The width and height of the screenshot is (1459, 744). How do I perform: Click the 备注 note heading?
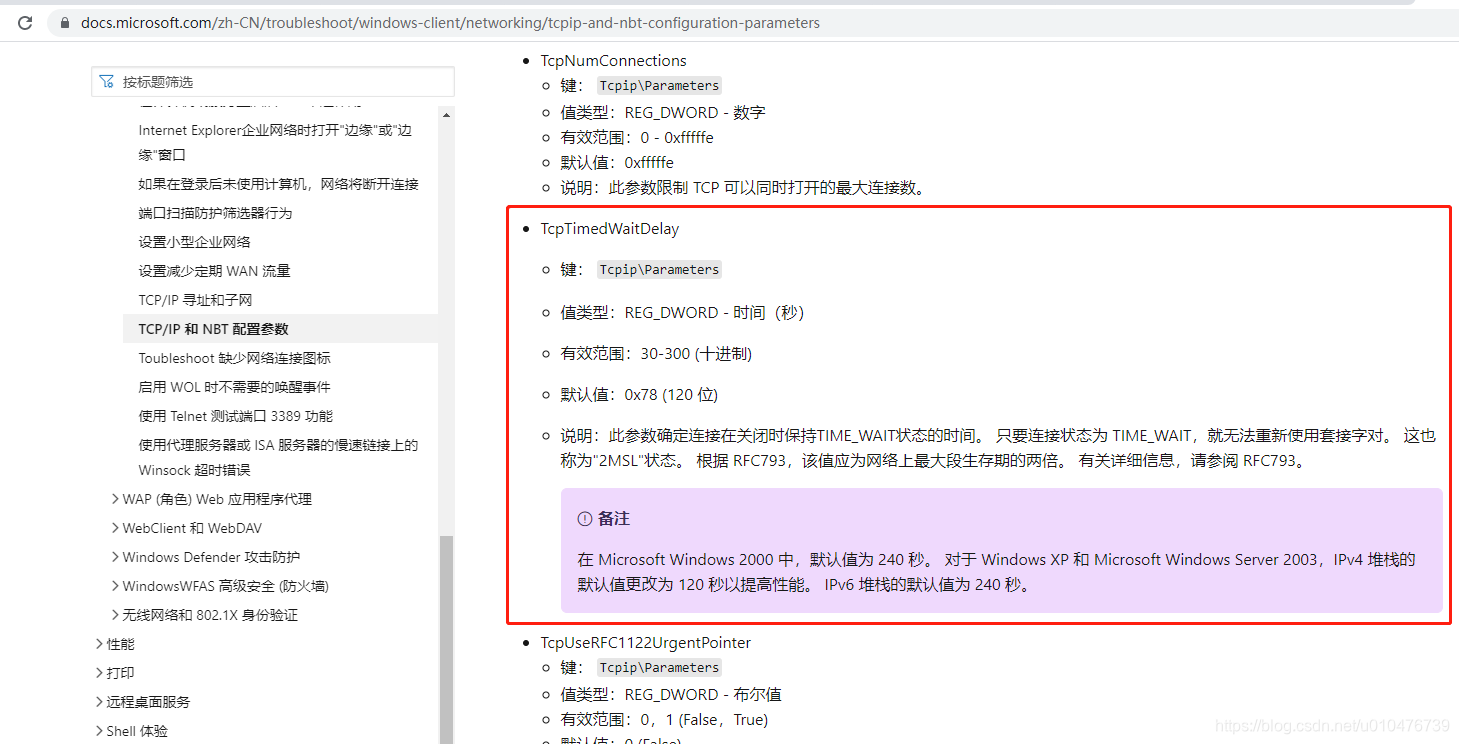[x=614, y=519]
